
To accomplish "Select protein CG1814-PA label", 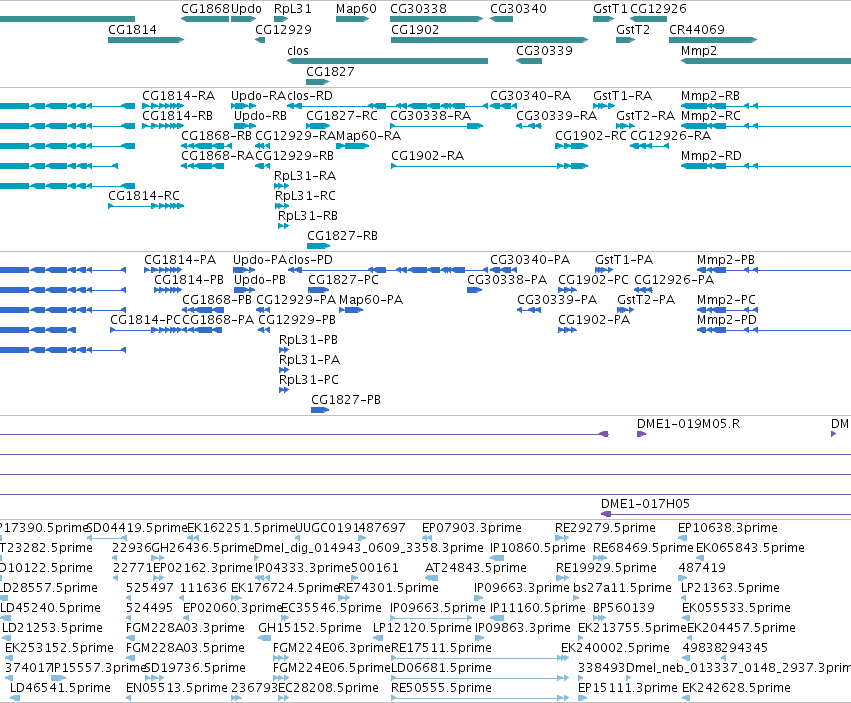I will pyautogui.click(x=180, y=260).
